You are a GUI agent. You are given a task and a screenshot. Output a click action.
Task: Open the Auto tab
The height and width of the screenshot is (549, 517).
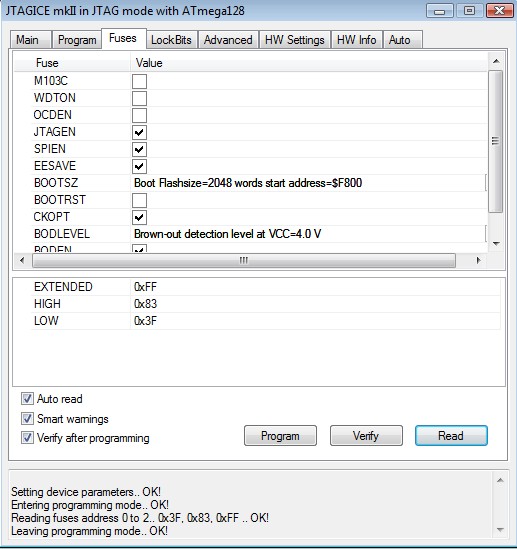pyautogui.click(x=403, y=40)
